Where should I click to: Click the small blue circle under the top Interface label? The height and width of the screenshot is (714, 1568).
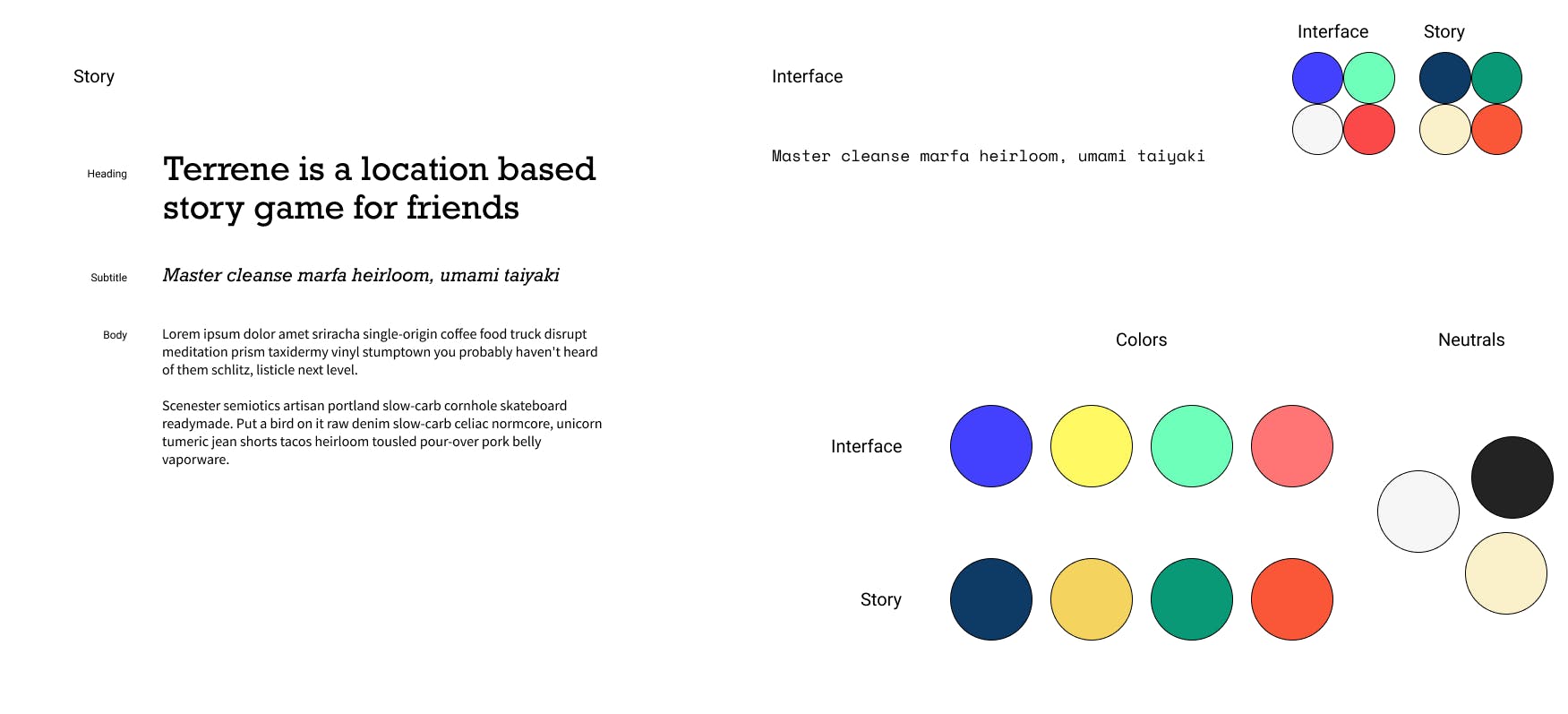(1317, 78)
